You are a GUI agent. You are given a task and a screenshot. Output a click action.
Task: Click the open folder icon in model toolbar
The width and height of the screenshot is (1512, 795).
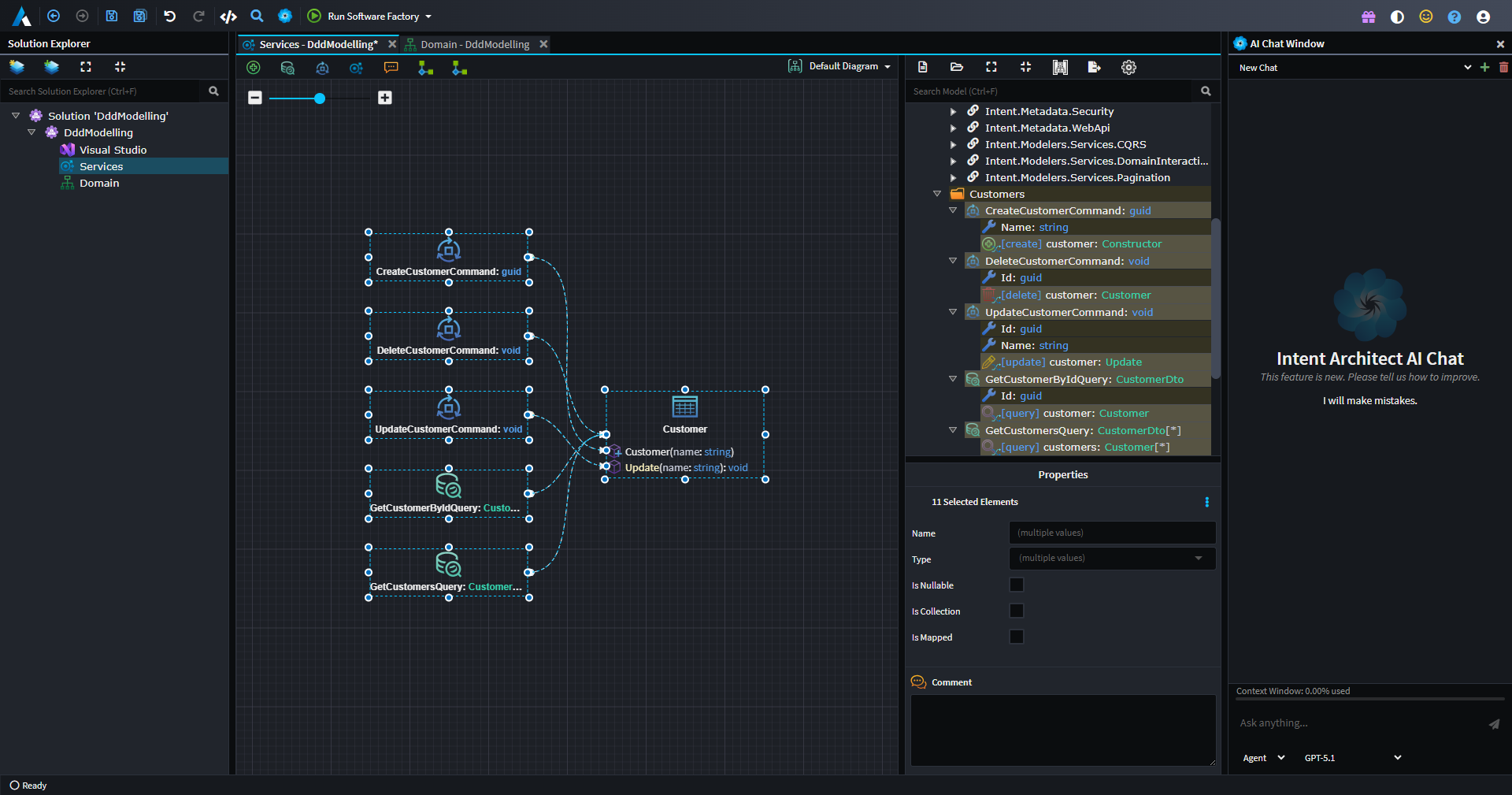click(957, 67)
